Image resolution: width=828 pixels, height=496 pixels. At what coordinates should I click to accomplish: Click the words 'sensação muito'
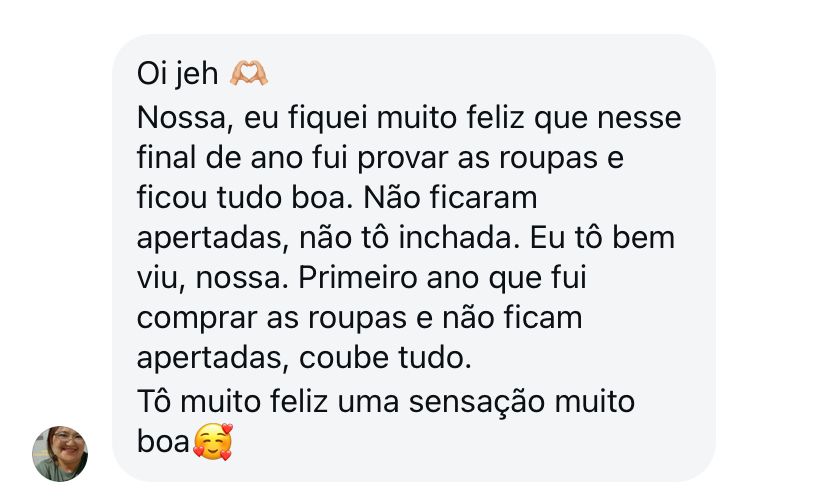[x=530, y=401]
